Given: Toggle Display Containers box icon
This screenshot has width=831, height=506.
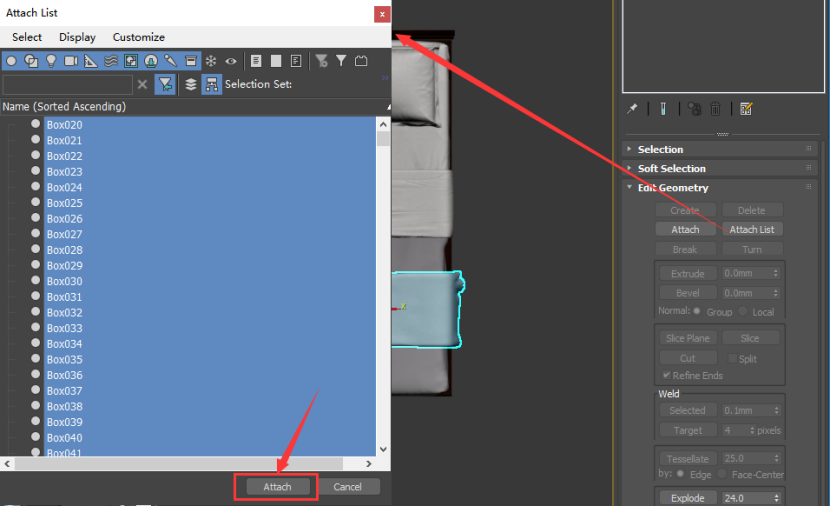Looking at the screenshot, I should [191, 61].
